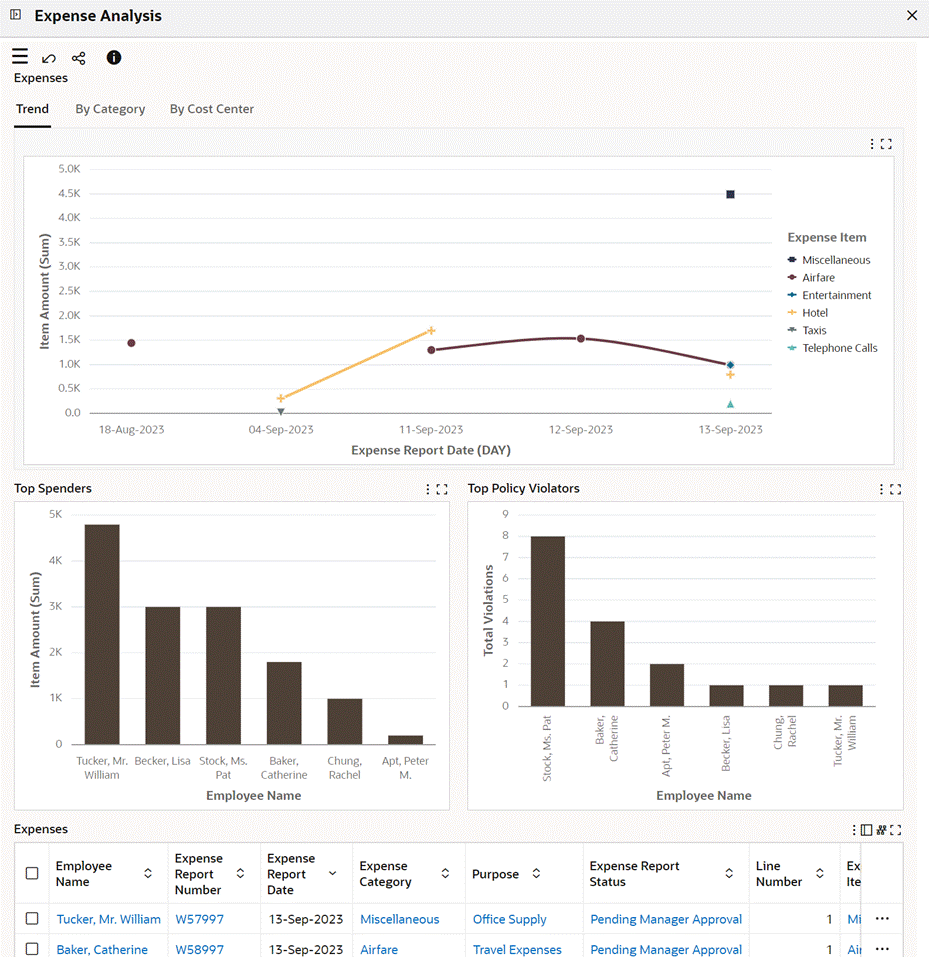Maximize the Top Policy Violators chart
Image resolution: width=936 pixels, height=957 pixels.
pyautogui.click(x=895, y=489)
